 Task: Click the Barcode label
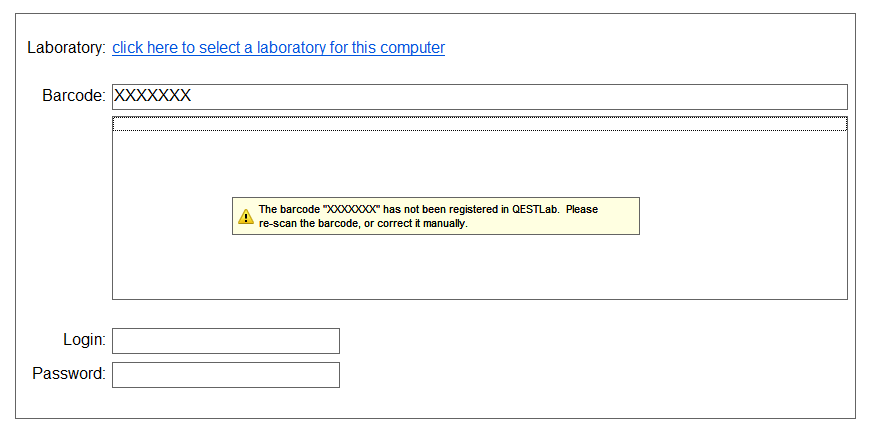coord(73,96)
